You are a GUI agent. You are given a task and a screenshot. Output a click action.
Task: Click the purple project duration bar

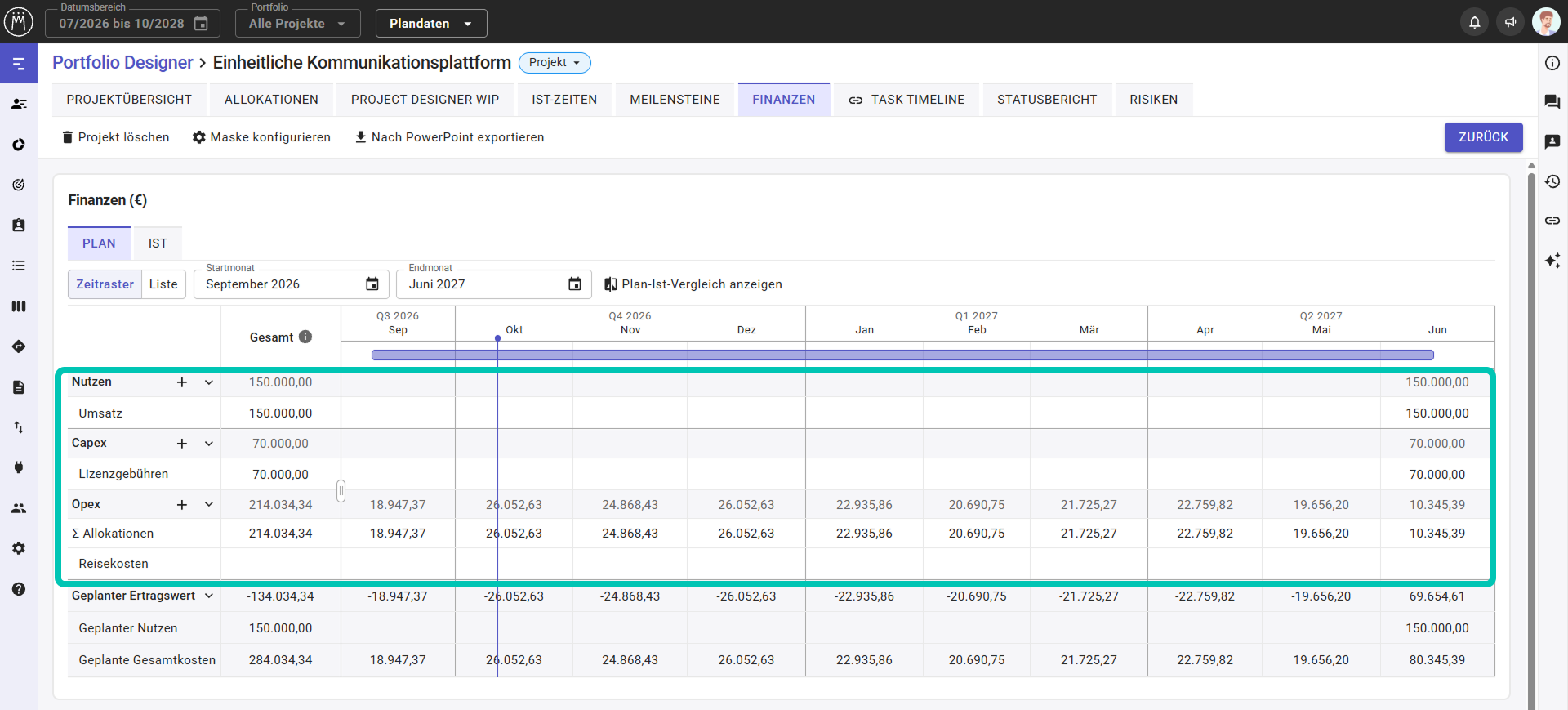tap(902, 355)
